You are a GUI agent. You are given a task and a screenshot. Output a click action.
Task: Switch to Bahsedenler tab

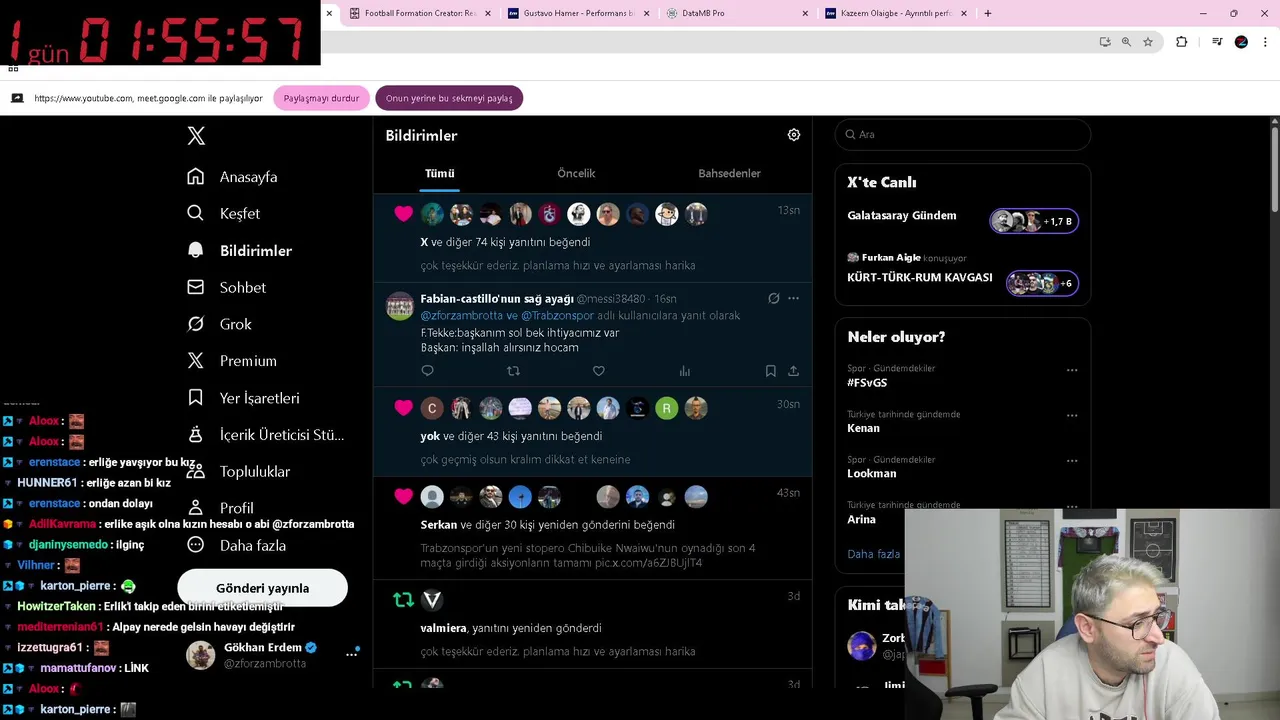pos(729,173)
